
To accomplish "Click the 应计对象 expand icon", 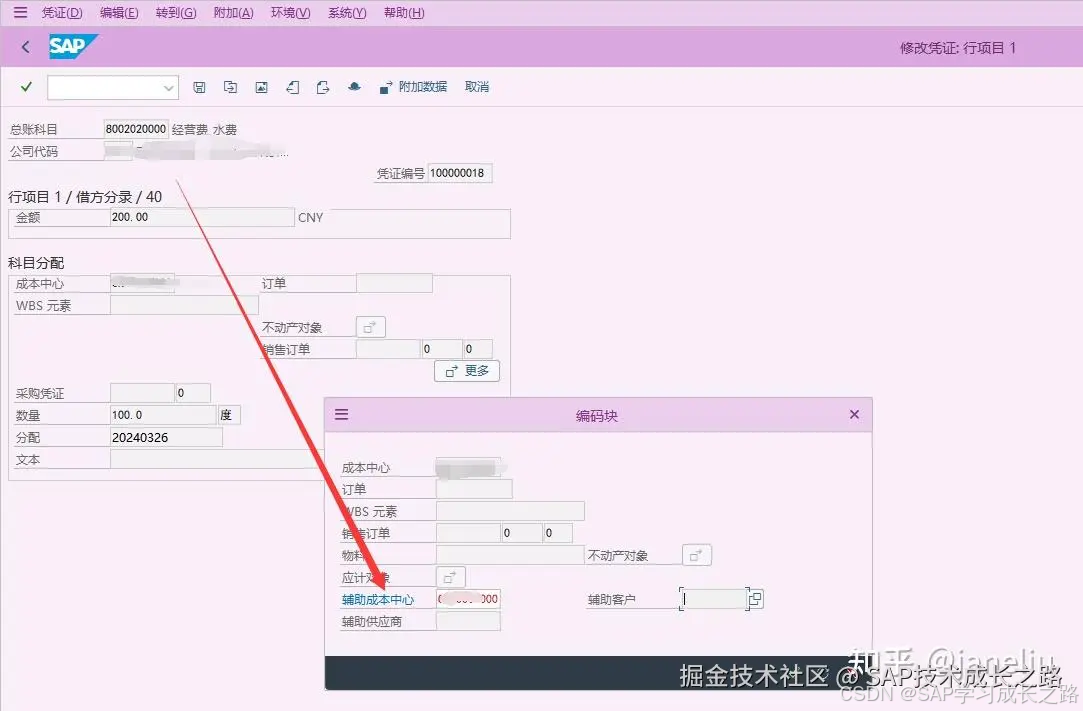I will tap(450, 576).
